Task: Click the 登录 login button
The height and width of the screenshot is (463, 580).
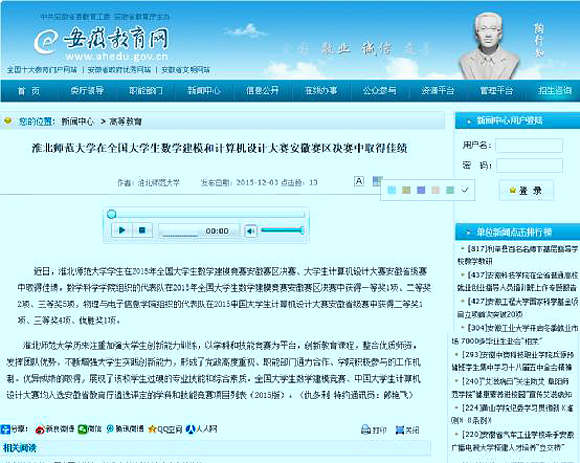Action: pyautogui.click(x=526, y=190)
